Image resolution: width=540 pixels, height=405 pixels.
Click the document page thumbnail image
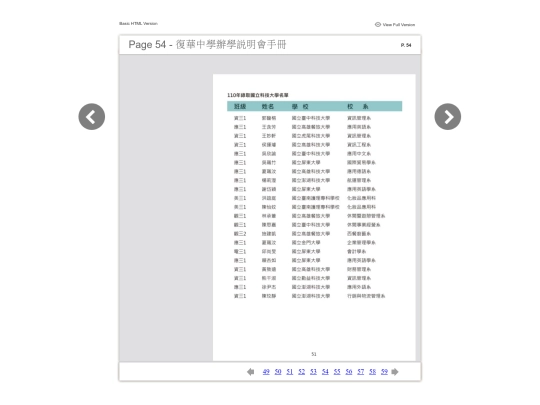[314, 217]
